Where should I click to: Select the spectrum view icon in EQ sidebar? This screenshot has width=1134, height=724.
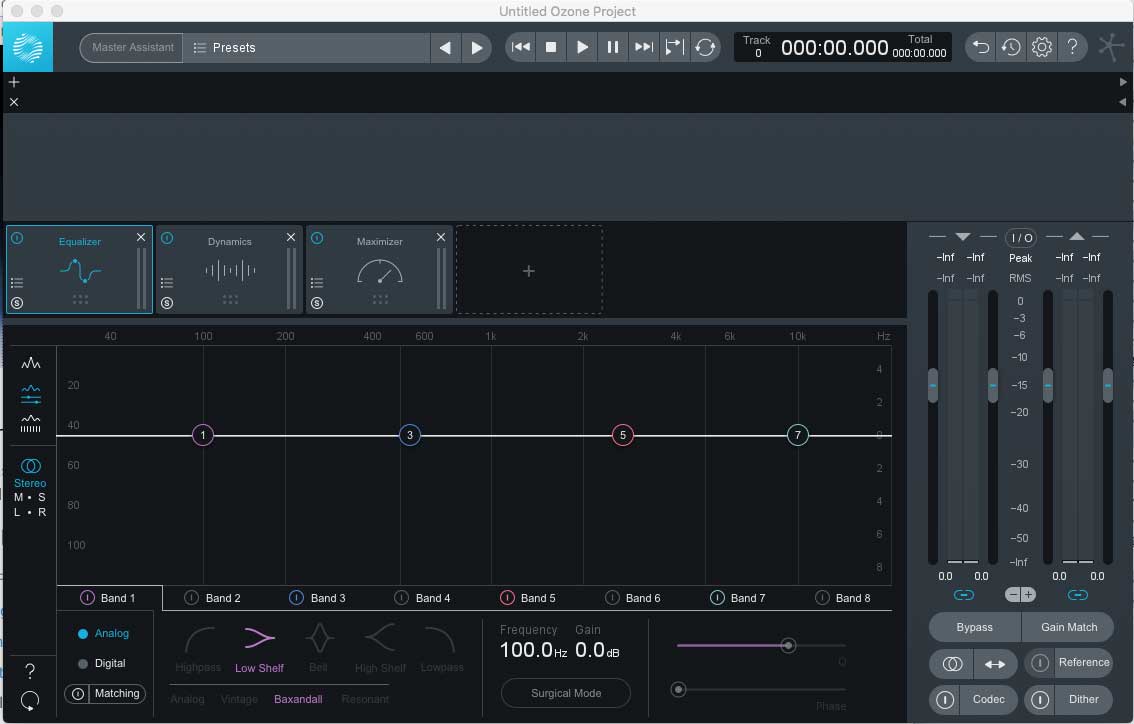tap(31, 363)
